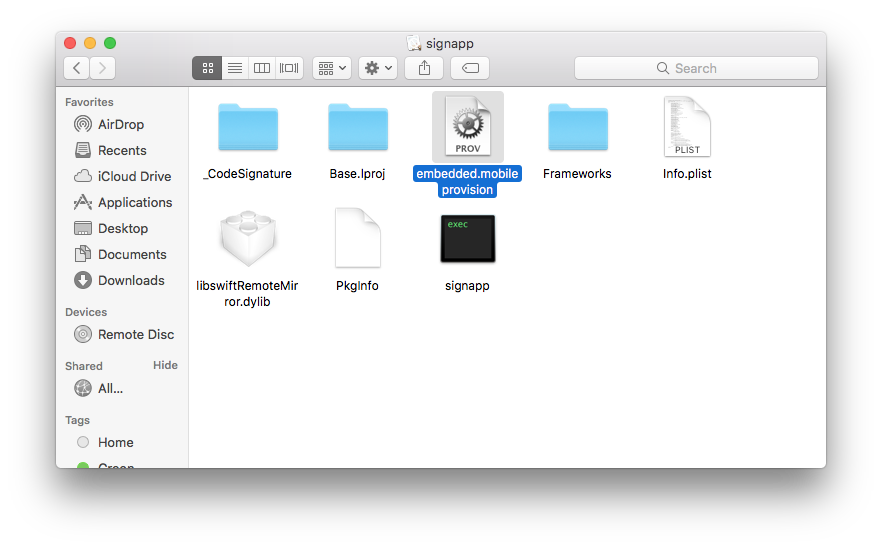882x548 pixels.
Task: Open the arrange items dropdown
Action: (331, 68)
